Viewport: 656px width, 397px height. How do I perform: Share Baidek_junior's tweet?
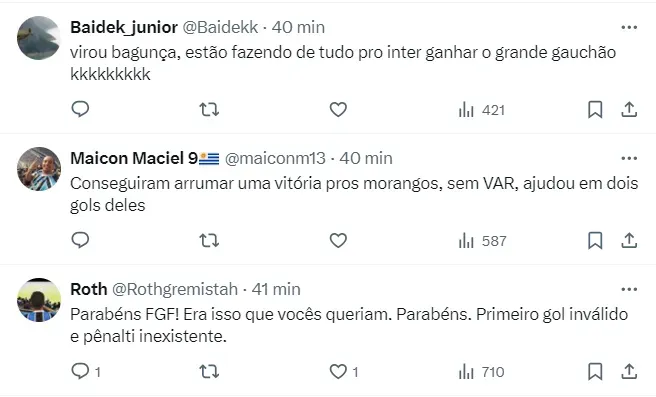point(629,110)
